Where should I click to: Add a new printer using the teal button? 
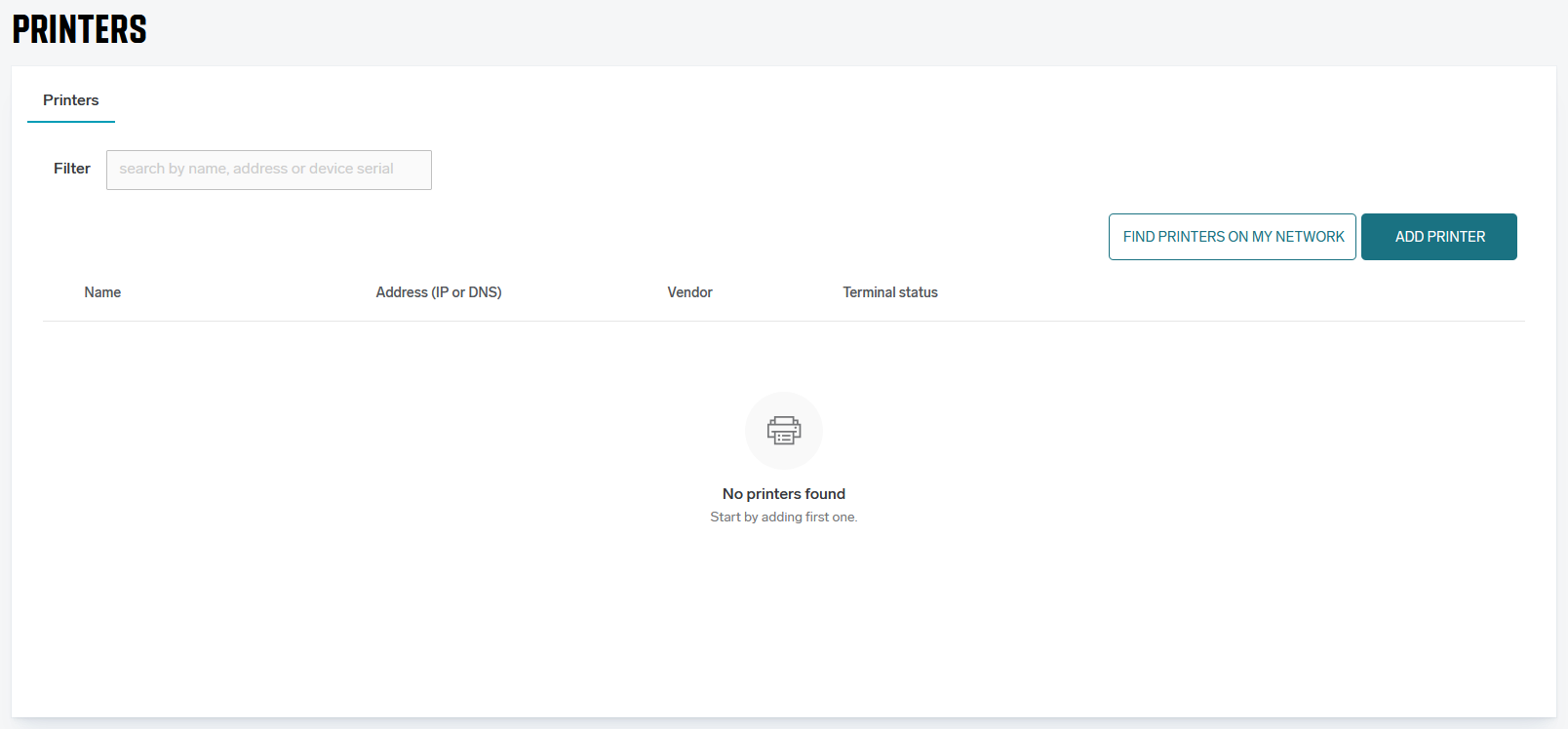click(1438, 237)
